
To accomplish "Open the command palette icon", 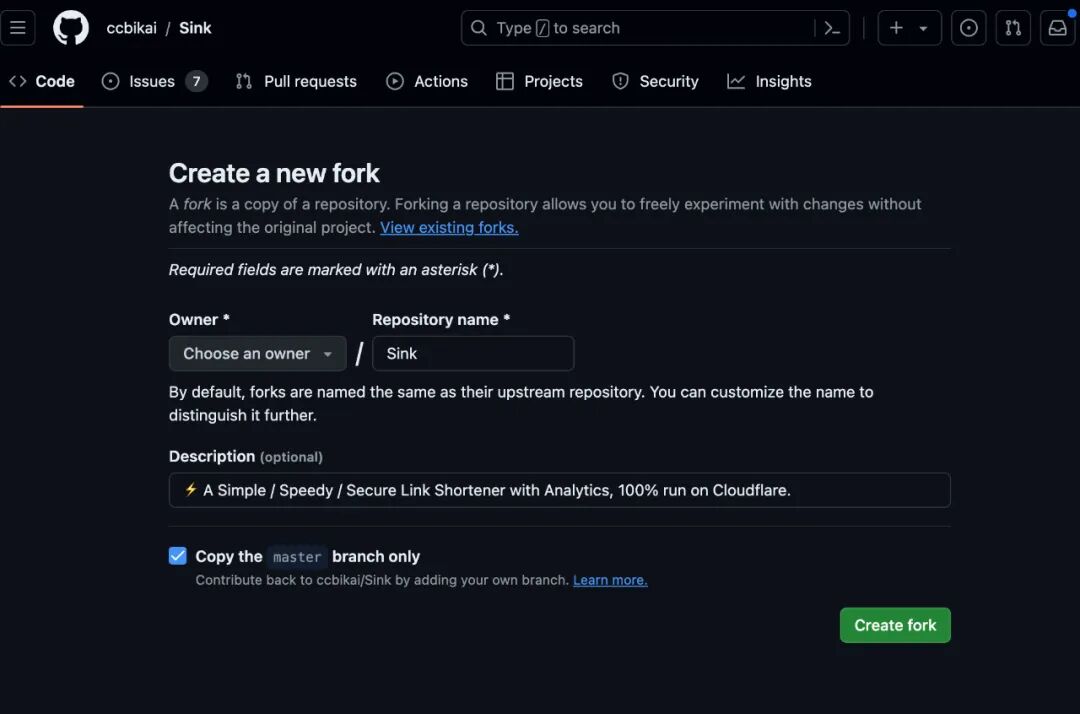I will 832,28.
